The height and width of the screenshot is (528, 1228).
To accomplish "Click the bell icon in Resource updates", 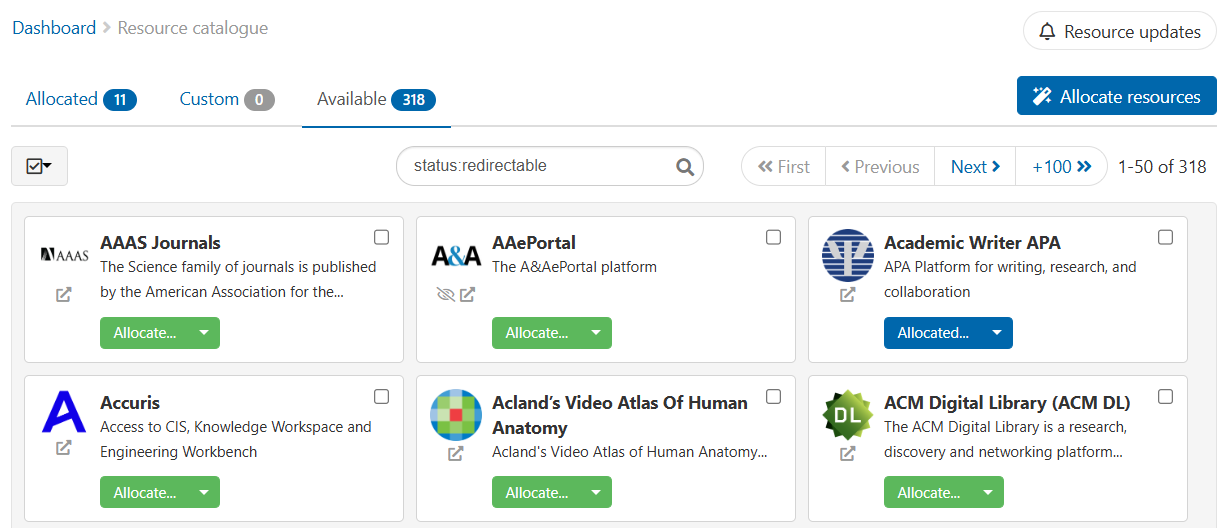I will point(1047,32).
